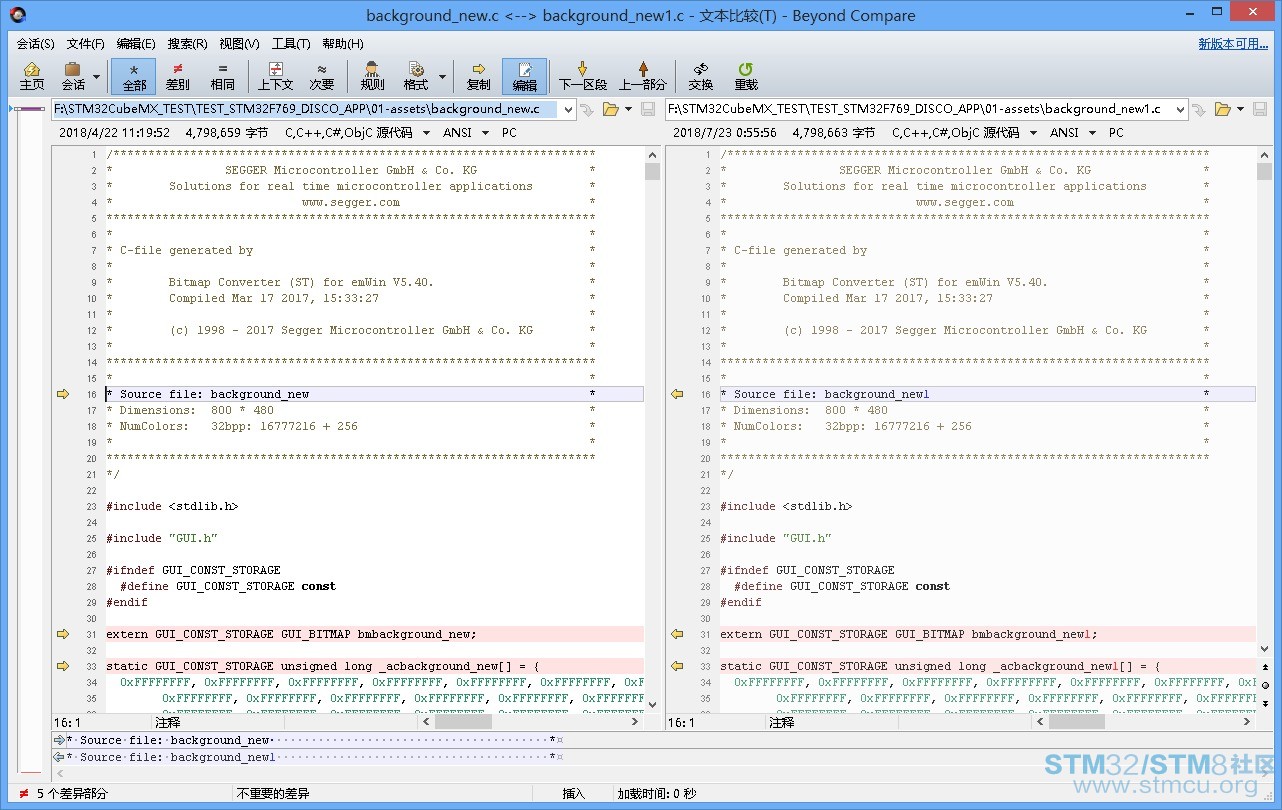Toggle the 全部 show-all filter
Viewport: 1282px width, 810px height.
134,76
